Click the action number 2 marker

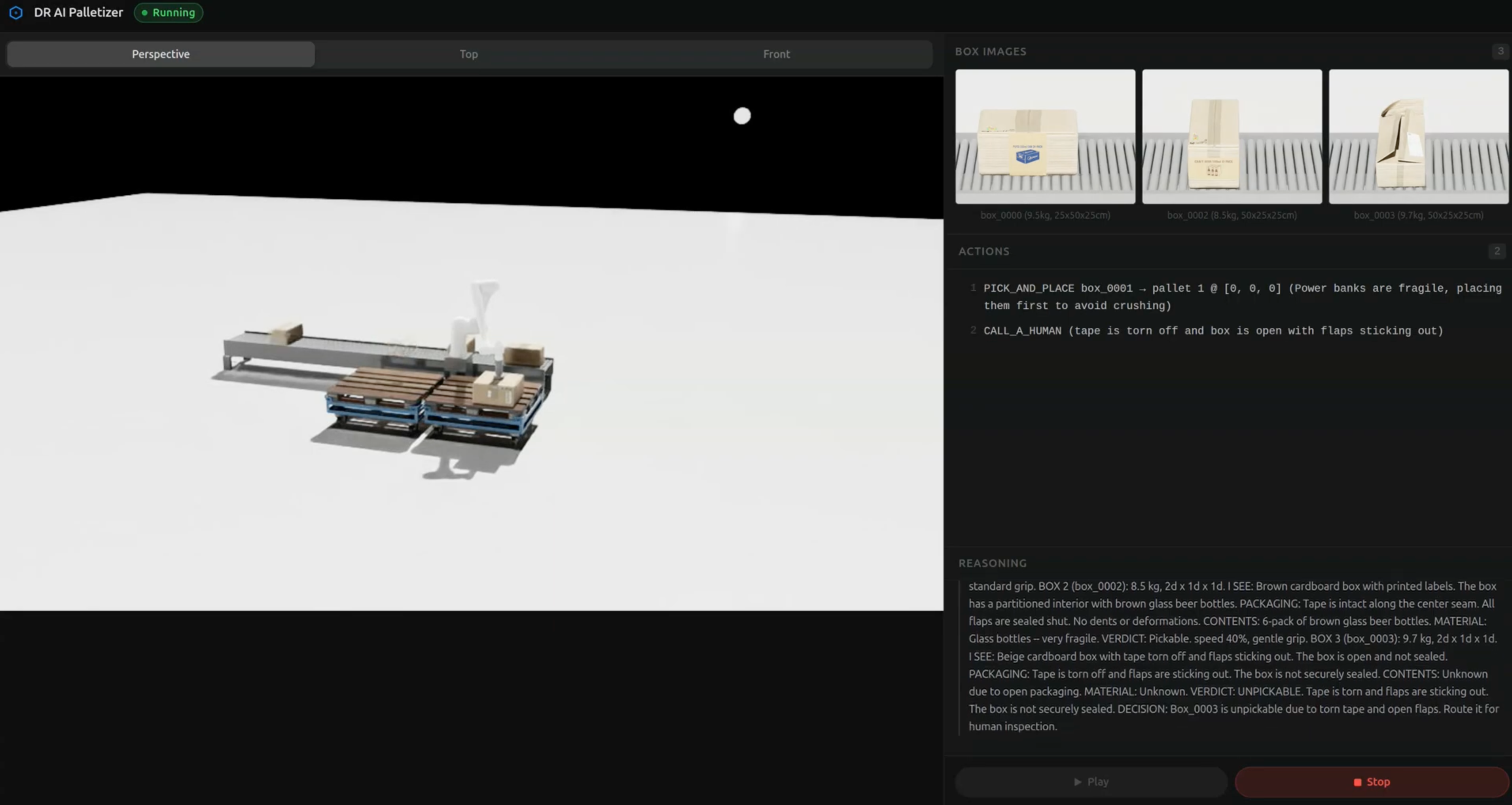coord(974,330)
